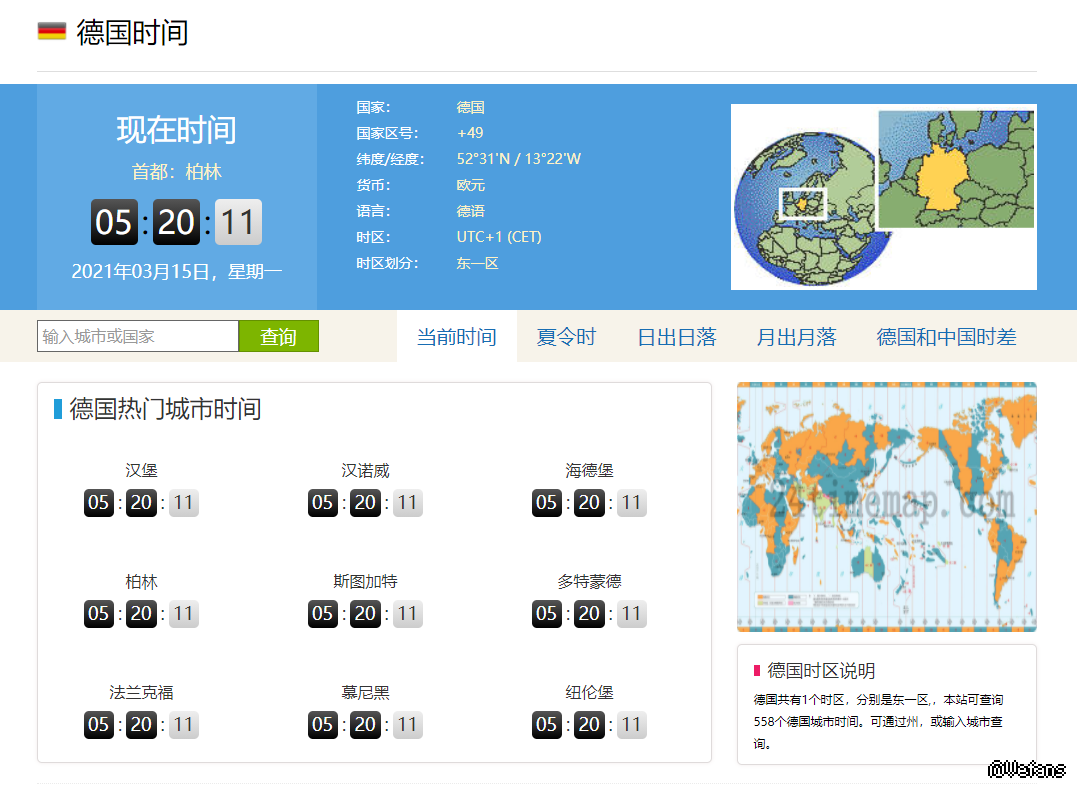Click the Germany globe location map
This screenshot has width=1077, height=790.
pyautogui.click(x=883, y=197)
